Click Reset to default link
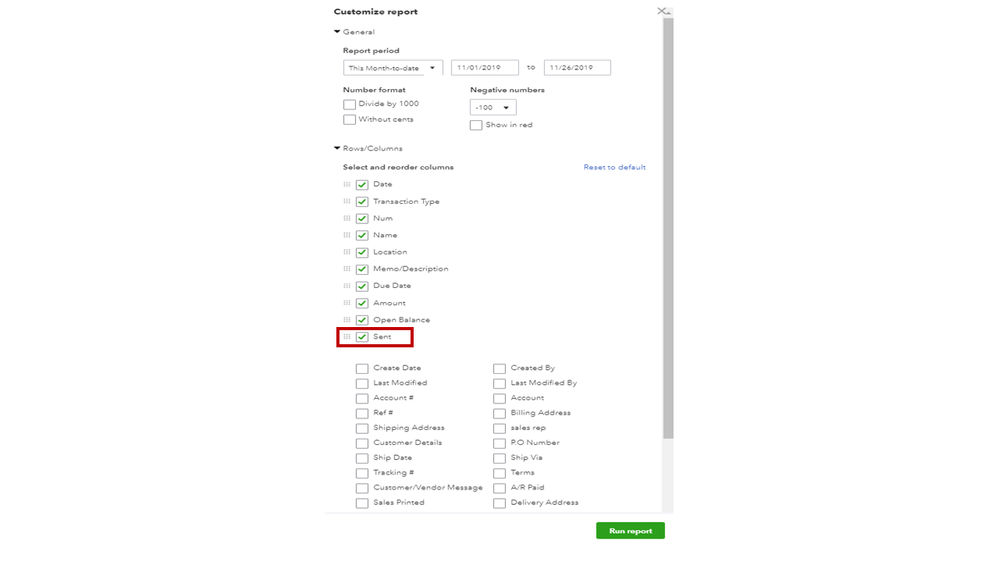 [x=614, y=167]
